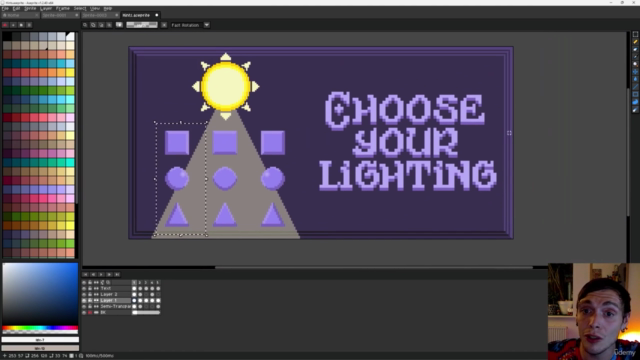Click the Subtract from Selection mode icon

(x=101, y=25)
